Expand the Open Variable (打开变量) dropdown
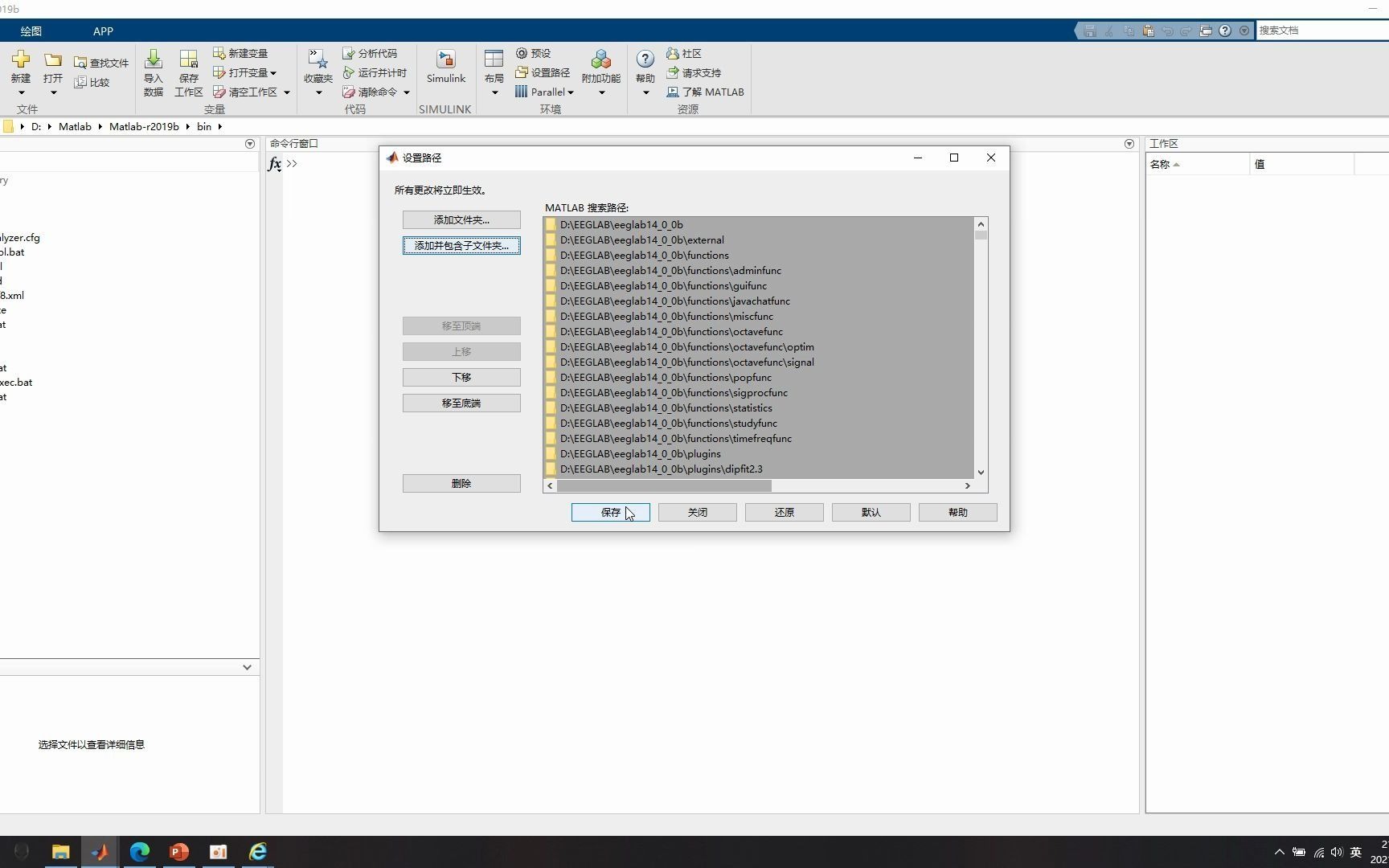The height and width of the screenshot is (868, 1389). point(273,73)
